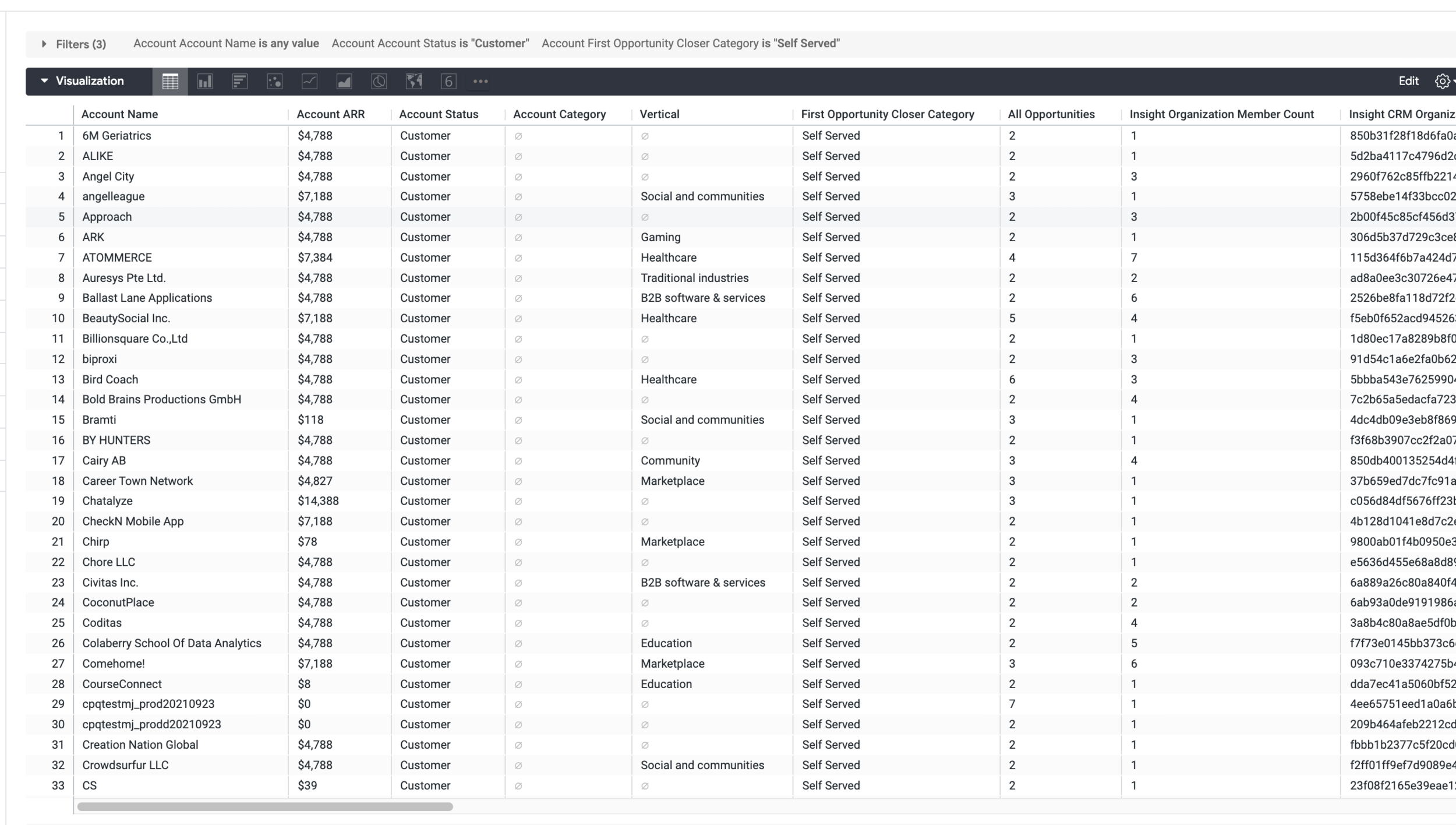Switch to pie chart visualization
The width and height of the screenshot is (1456, 825).
(x=379, y=82)
